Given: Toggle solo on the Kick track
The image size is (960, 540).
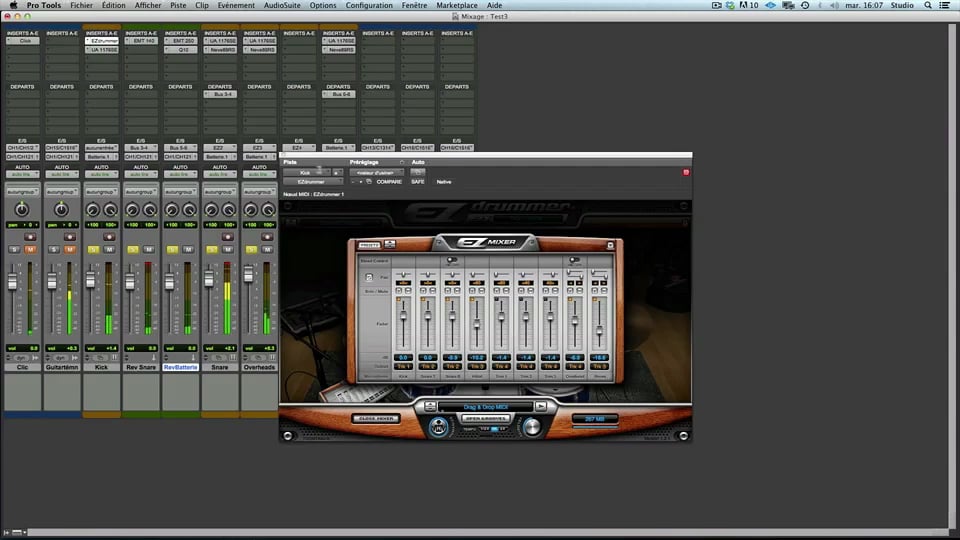Looking at the screenshot, I should click(x=93, y=250).
